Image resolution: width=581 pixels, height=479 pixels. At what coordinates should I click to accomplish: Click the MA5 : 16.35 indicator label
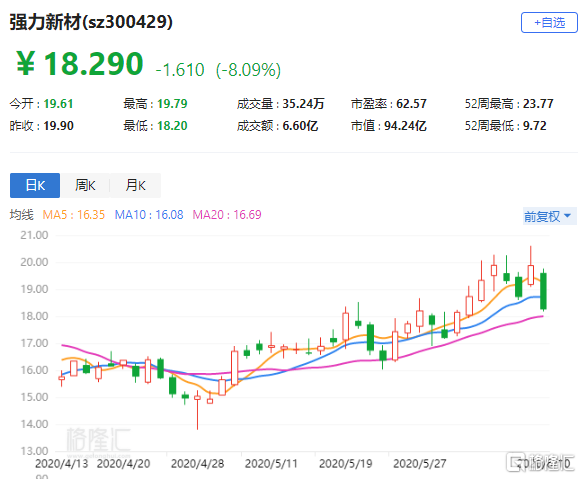[x=74, y=215]
